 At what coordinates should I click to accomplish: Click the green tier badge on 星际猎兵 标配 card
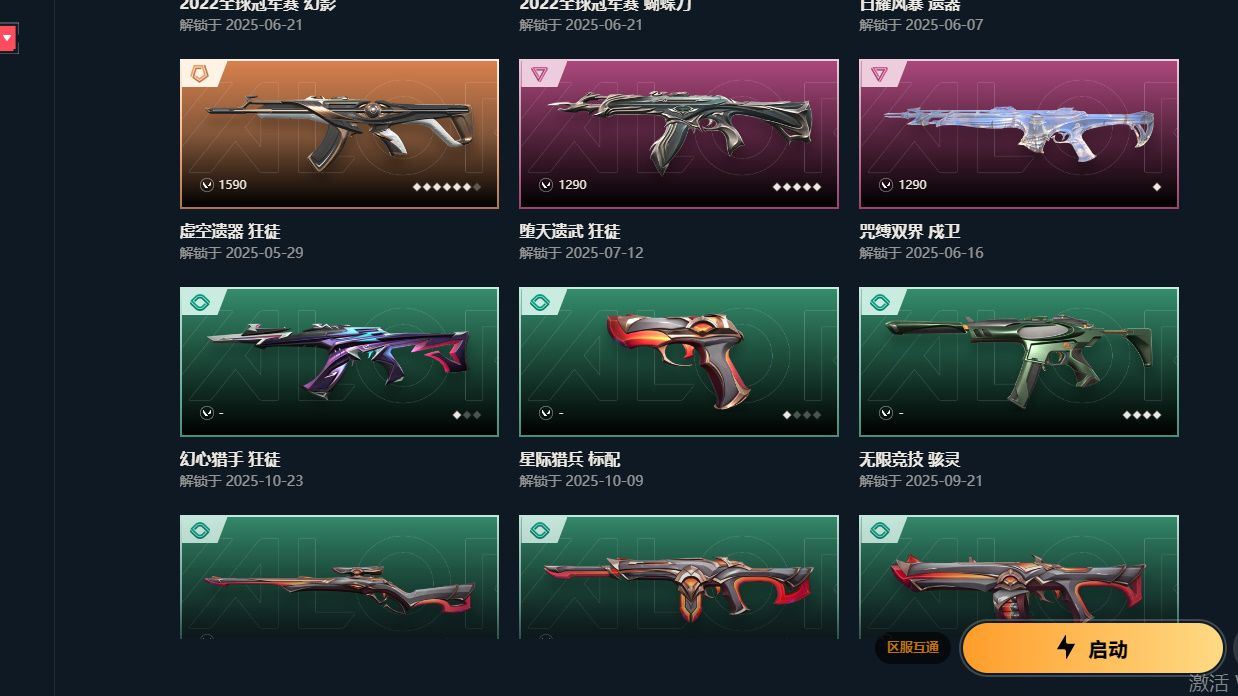tap(539, 302)
